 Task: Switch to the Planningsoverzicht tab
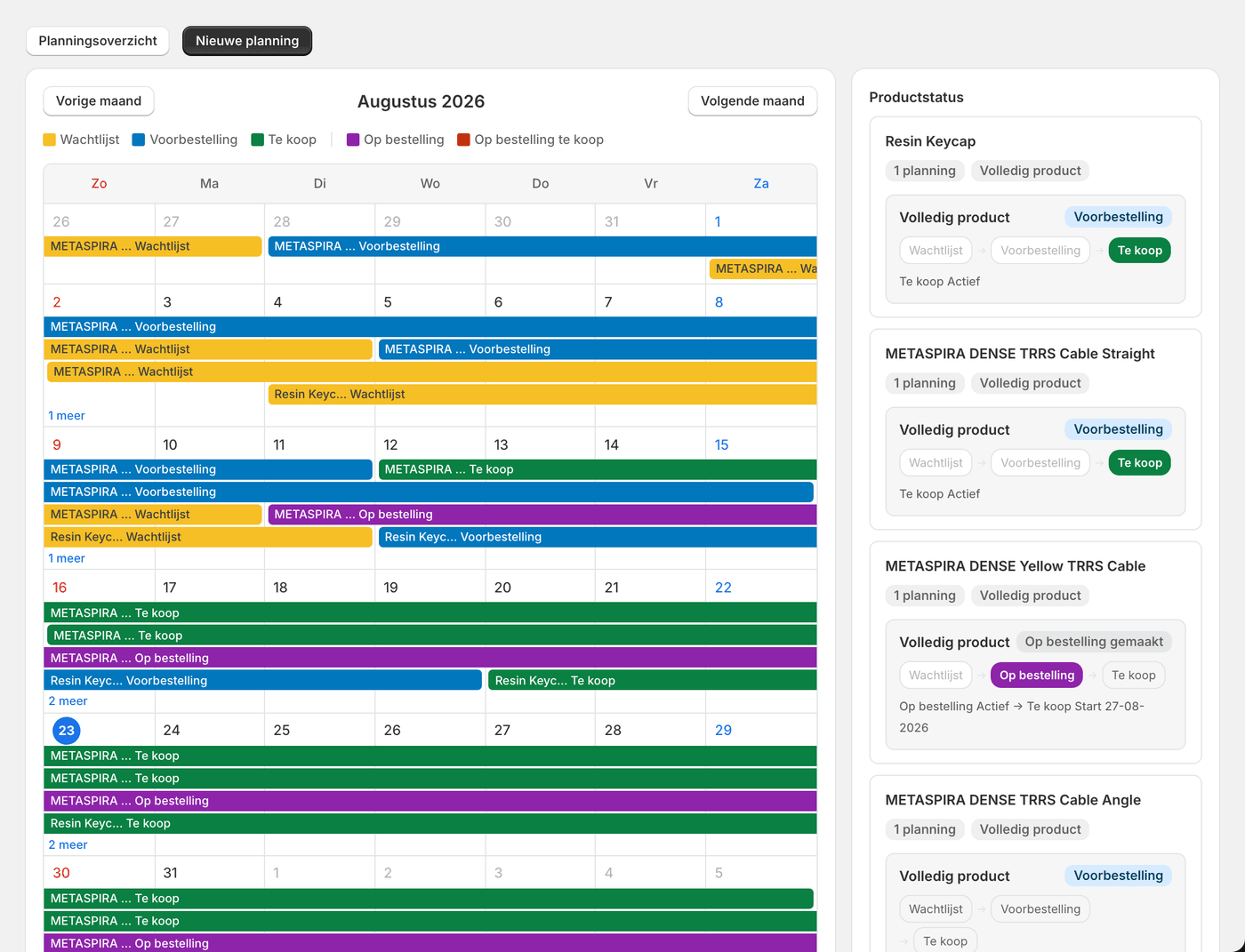point(98,41)
